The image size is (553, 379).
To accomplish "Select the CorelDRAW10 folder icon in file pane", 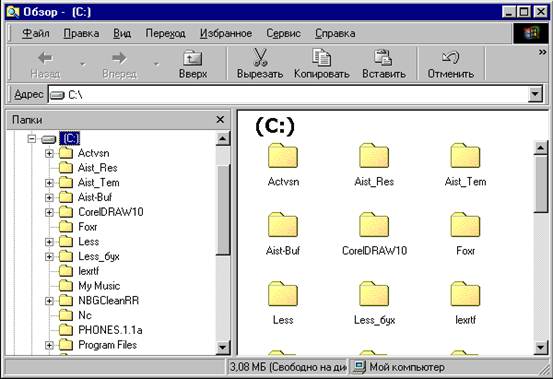I will 374,225.
